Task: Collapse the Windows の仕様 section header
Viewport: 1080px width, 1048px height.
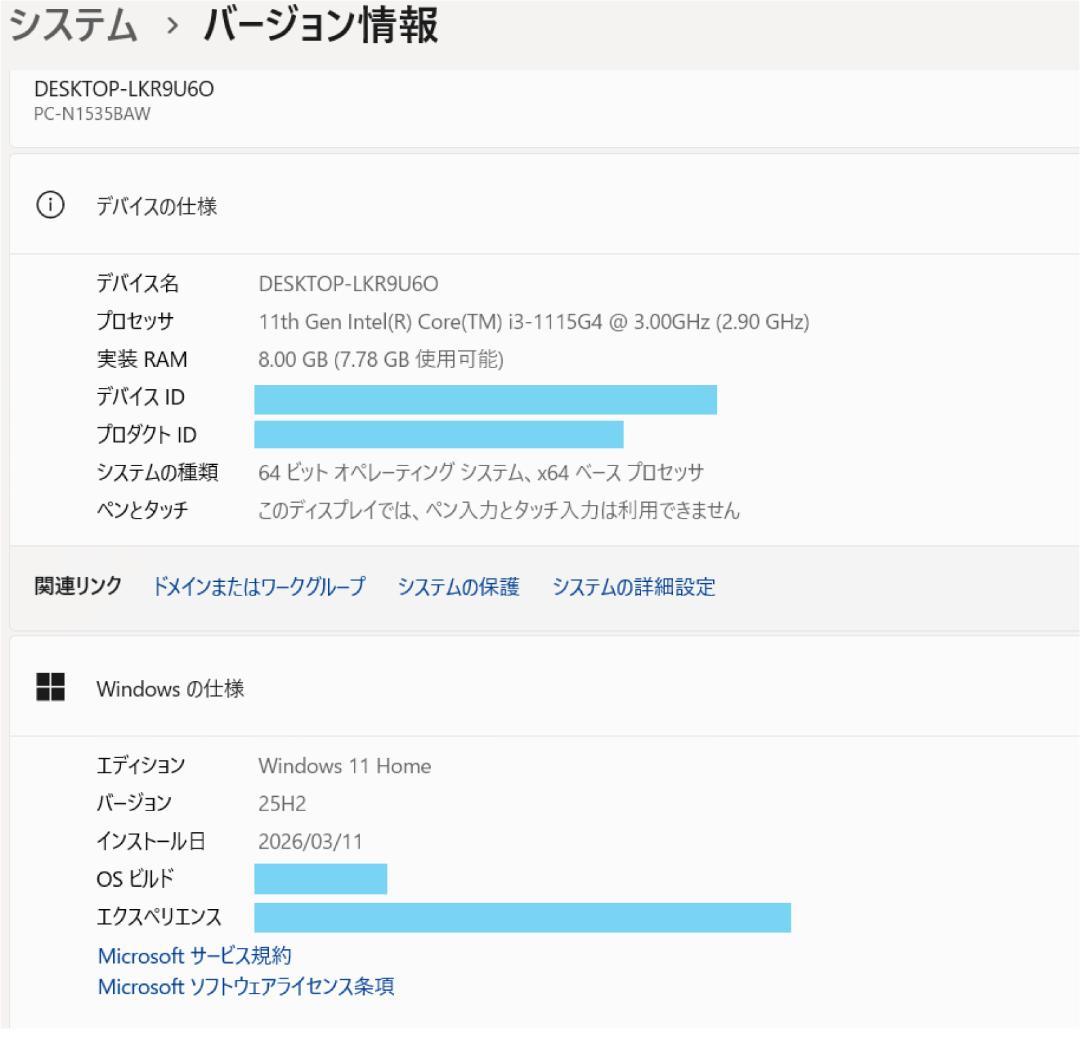Action: [x=544, y=688]
